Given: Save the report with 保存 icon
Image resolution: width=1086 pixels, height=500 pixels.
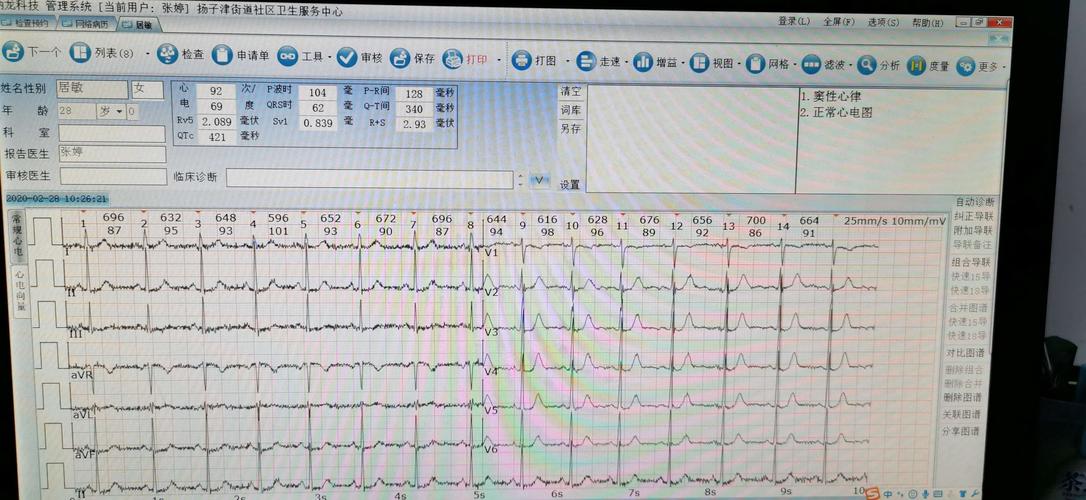Looking at the screenshot, I should (x=400, y=58).
